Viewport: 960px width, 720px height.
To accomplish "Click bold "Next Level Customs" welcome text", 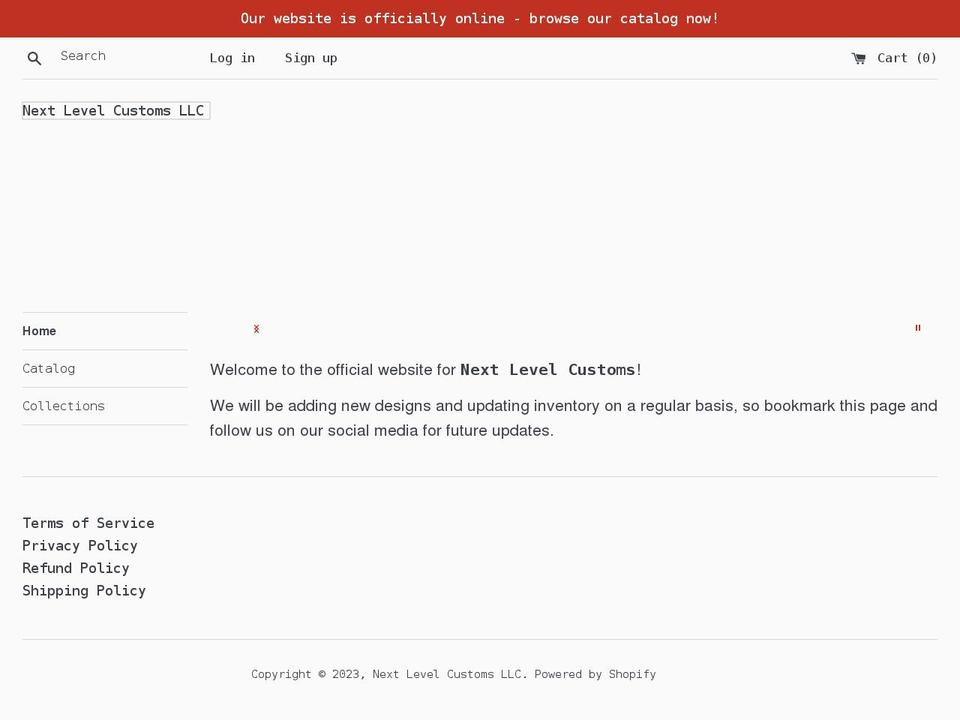I will pyautogui.click(x=548, y=370).
